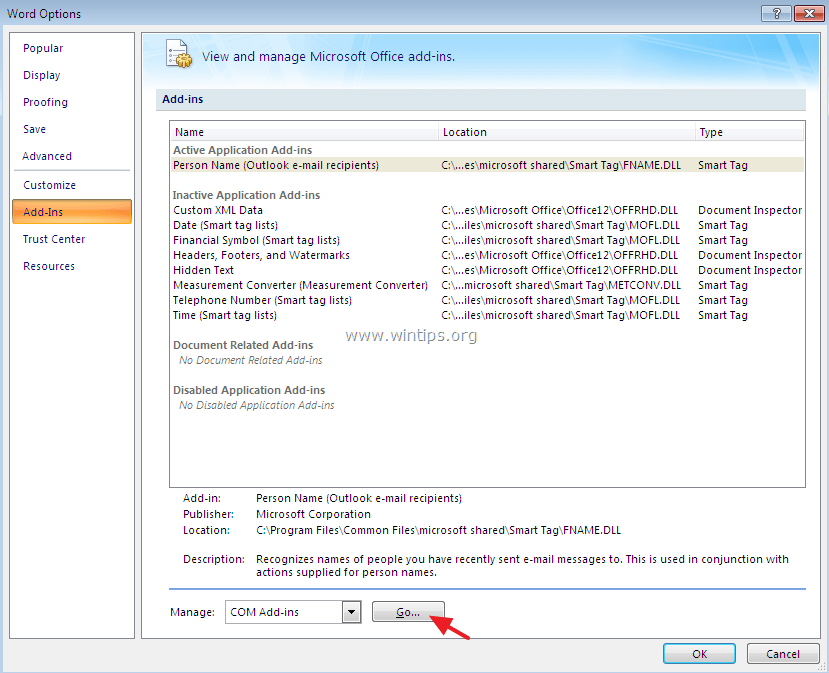Confirm with the OK button
829x673 pixels.
(x=699, y=654)
